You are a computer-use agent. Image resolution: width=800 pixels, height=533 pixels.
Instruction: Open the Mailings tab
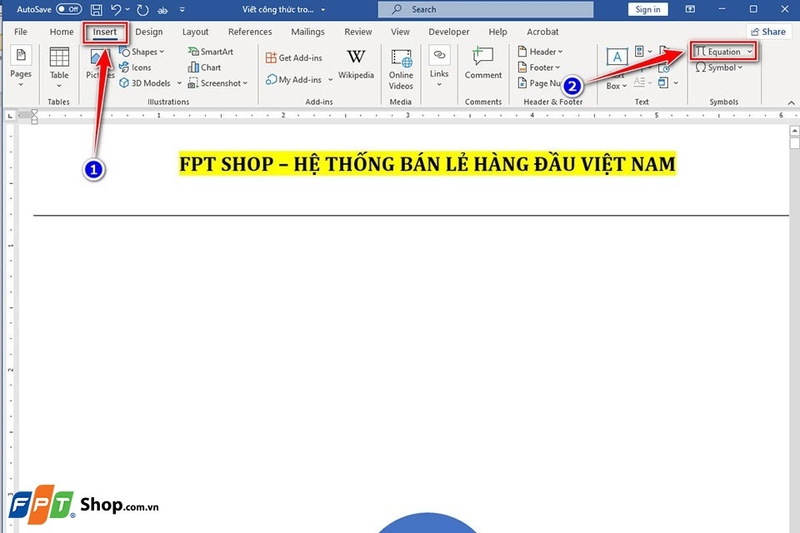coord(308,32)
